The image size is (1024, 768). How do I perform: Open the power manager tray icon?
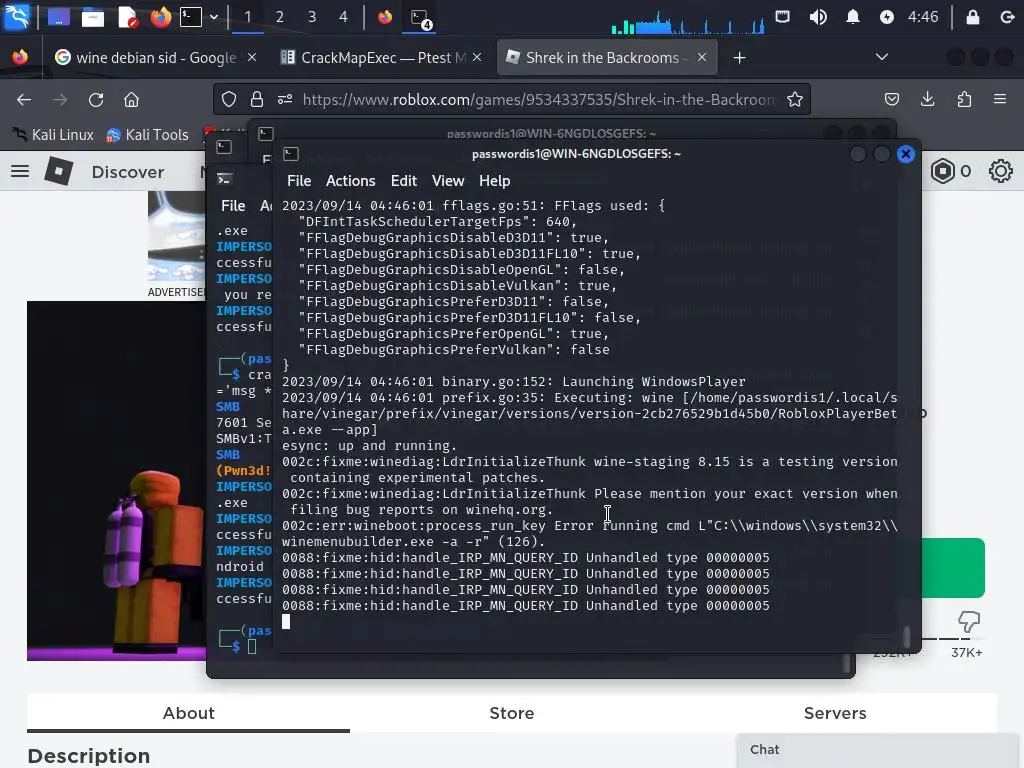[x=886, y=17]
